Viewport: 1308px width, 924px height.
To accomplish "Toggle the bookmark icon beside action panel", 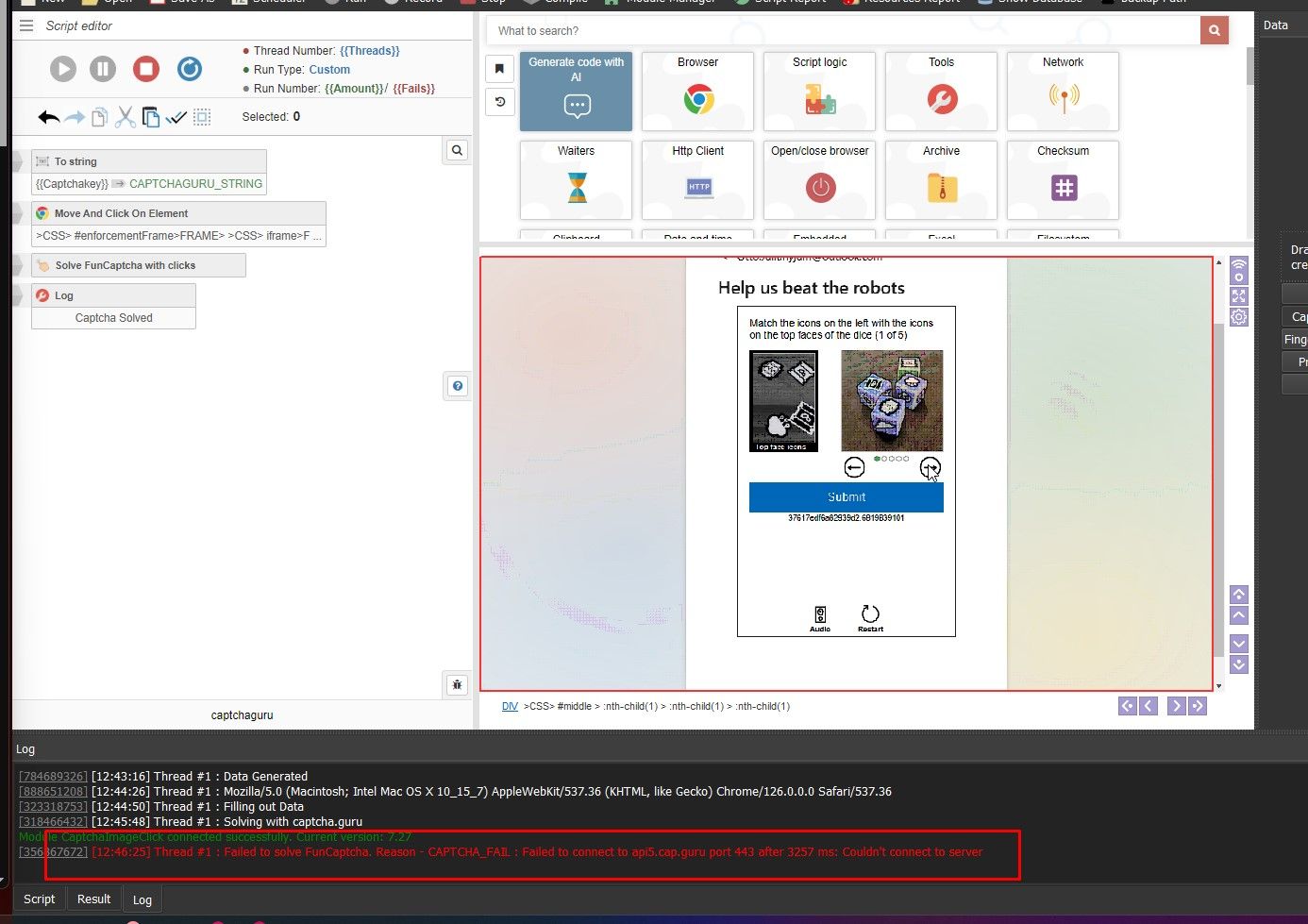I will click(x=499, y=68).
